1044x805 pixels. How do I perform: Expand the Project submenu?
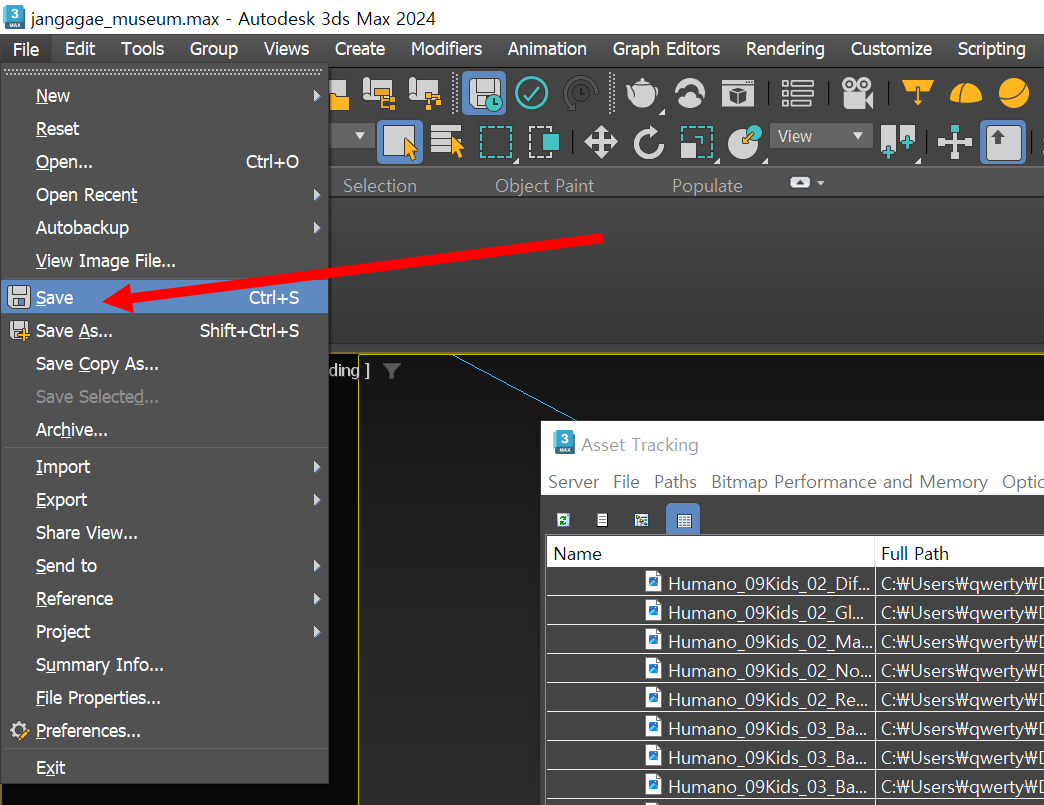pos(317,632)
